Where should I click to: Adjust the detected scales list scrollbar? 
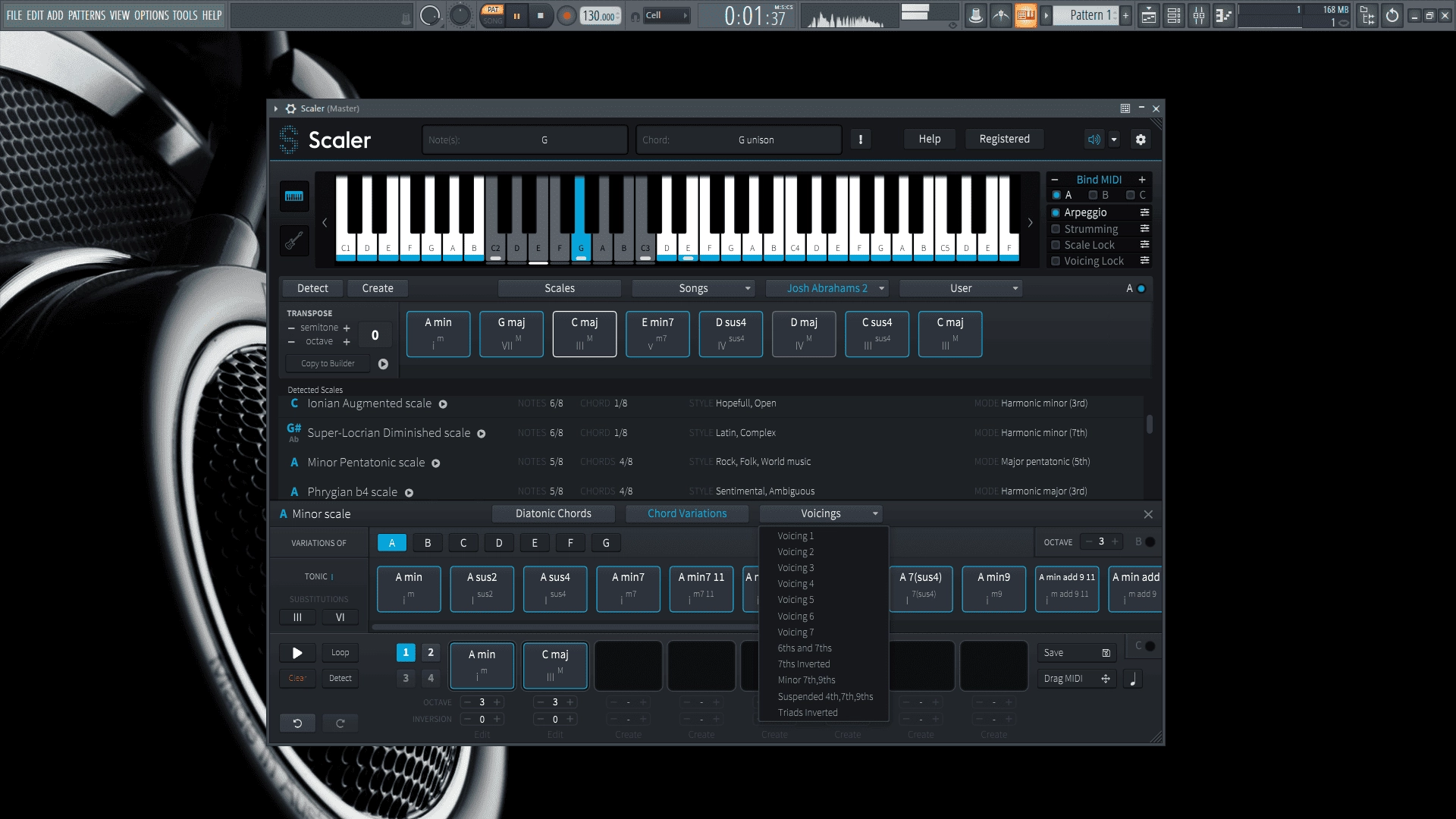pos(1150,424)
